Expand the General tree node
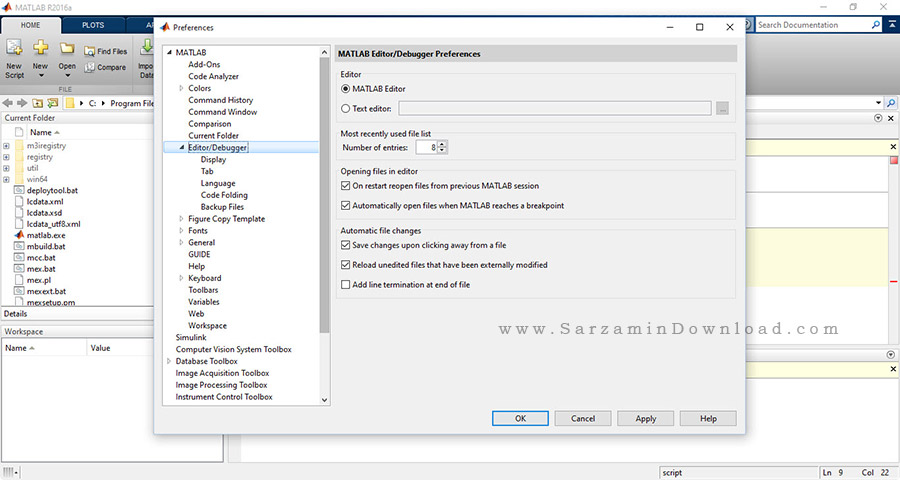Image resolution: width=900 pixels, height=480 pixels. (x=181, y=242)
